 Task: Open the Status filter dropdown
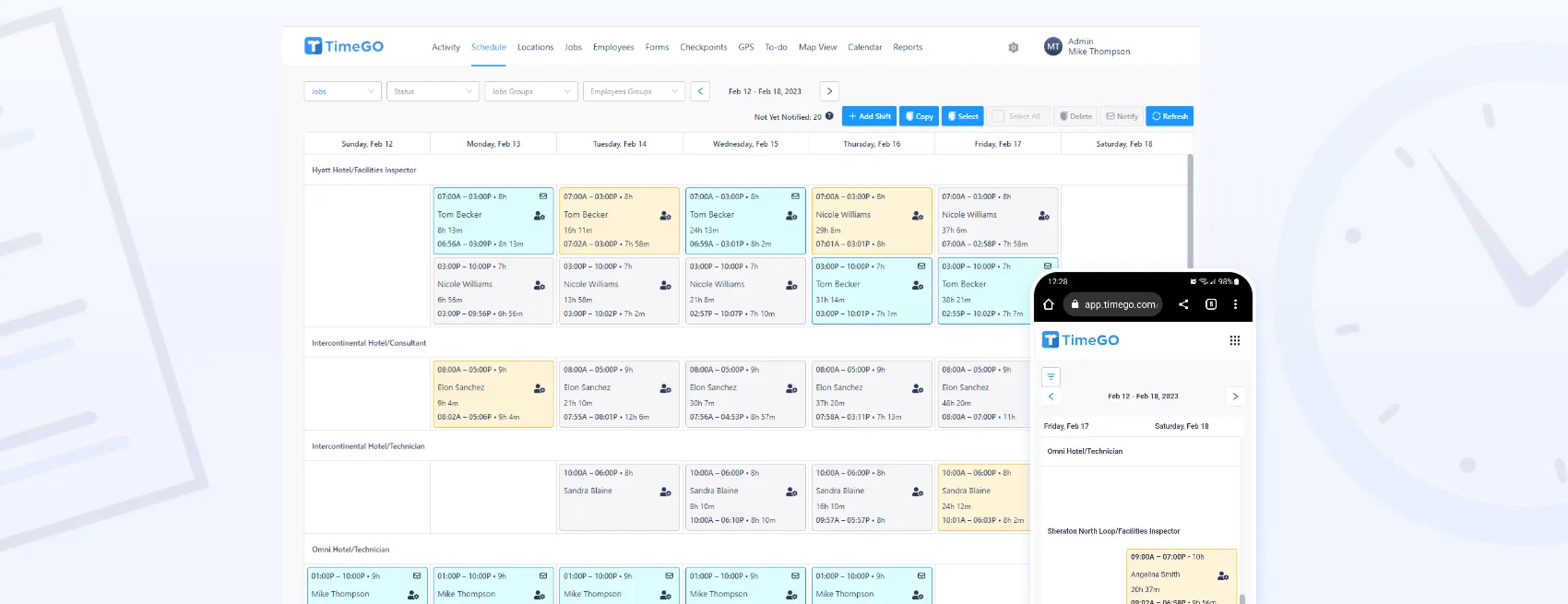[x=433, y=91]
